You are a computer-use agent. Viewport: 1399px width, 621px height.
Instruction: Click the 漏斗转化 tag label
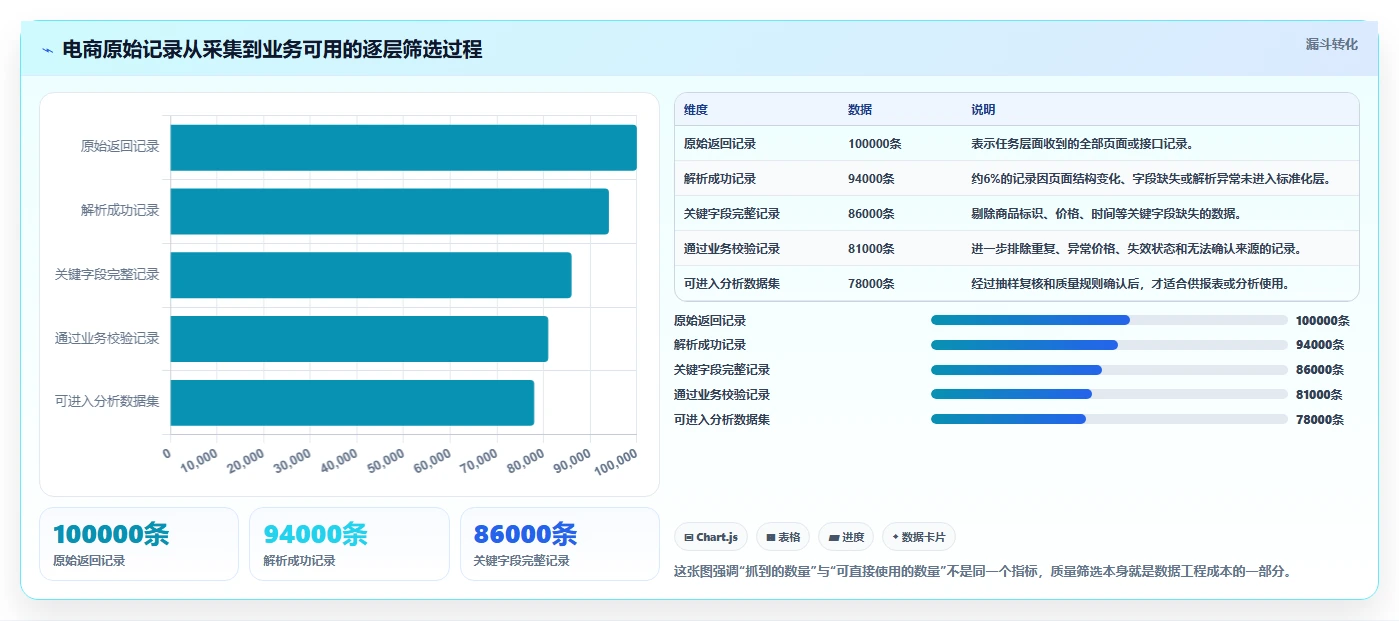click(1331, 44)
